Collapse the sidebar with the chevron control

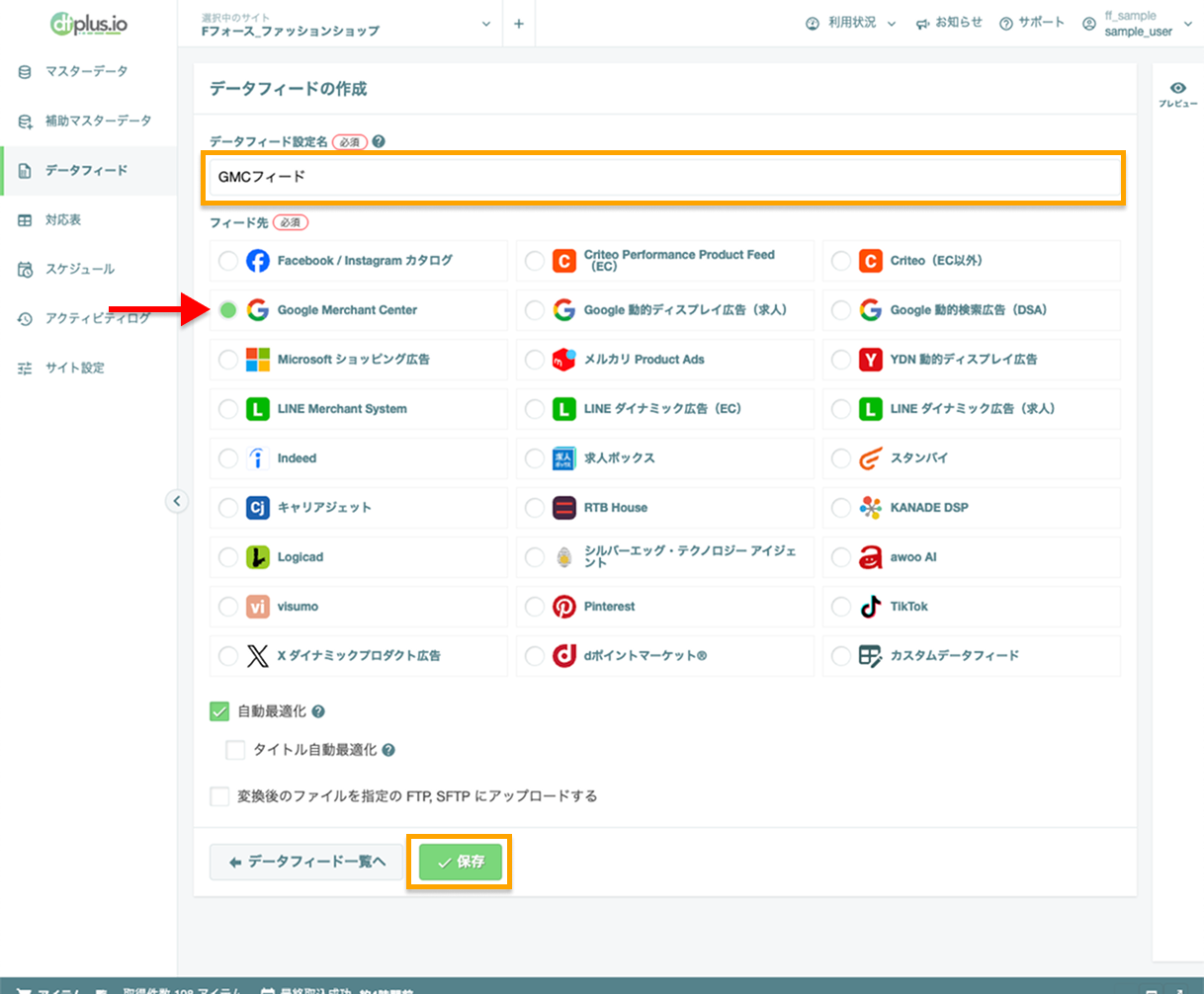[x=178, y=501]
